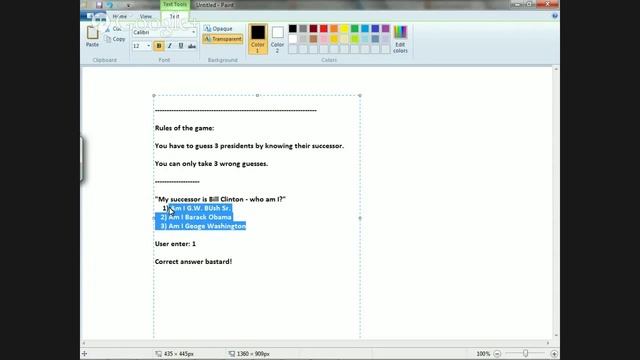Viewport: 640px width, 360px height.
Task: Click 'User enter: 1' text
Action: click(x=175, y=244)
